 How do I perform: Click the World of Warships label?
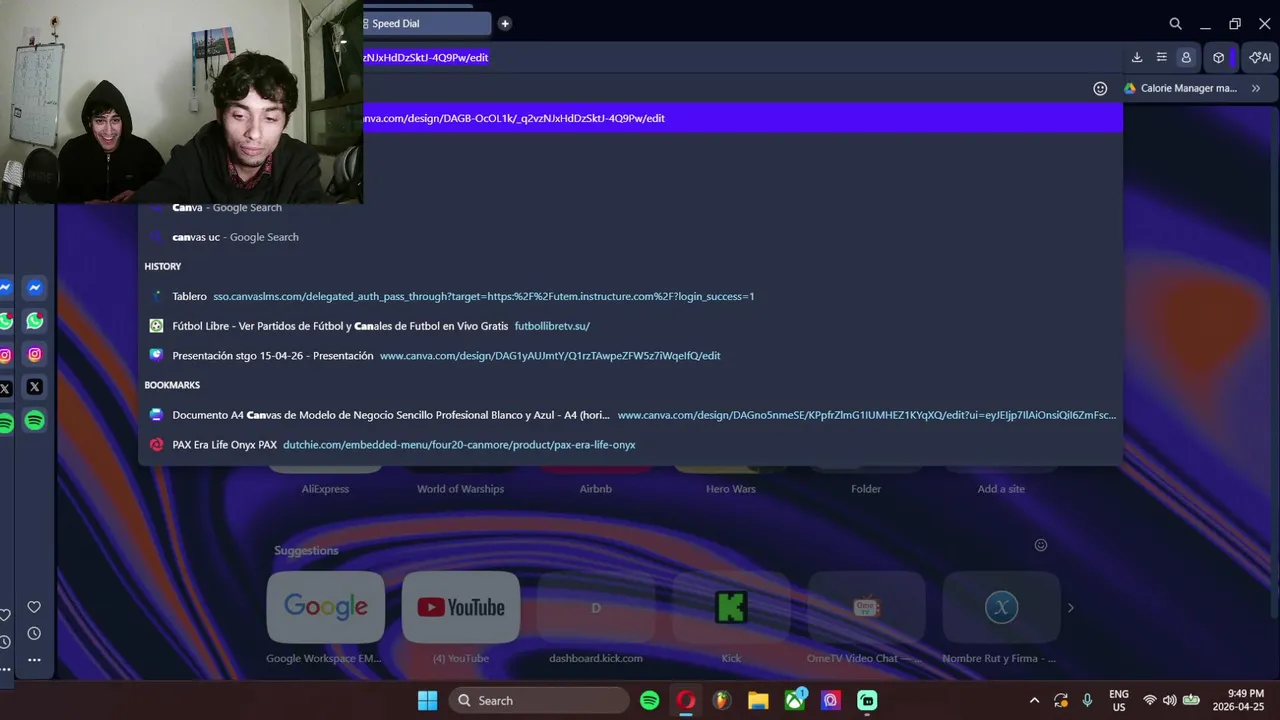point(461,489)
